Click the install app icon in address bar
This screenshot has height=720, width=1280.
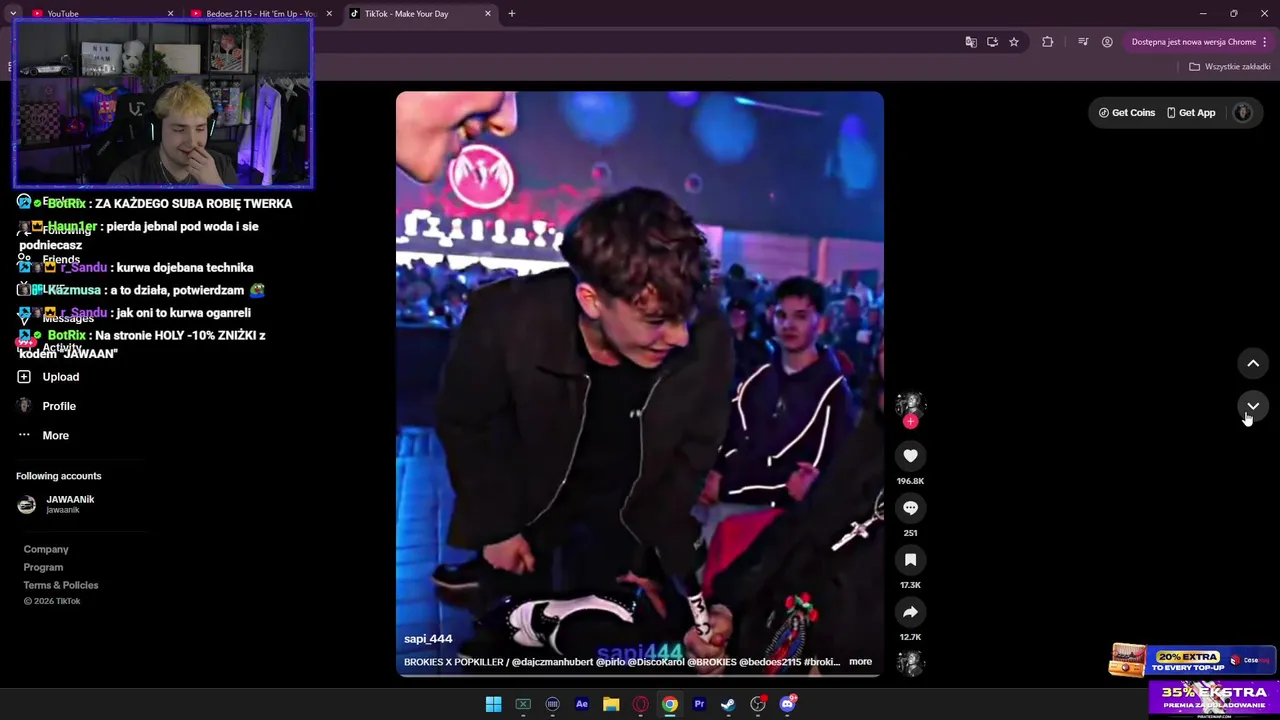(x=992, y=42)
